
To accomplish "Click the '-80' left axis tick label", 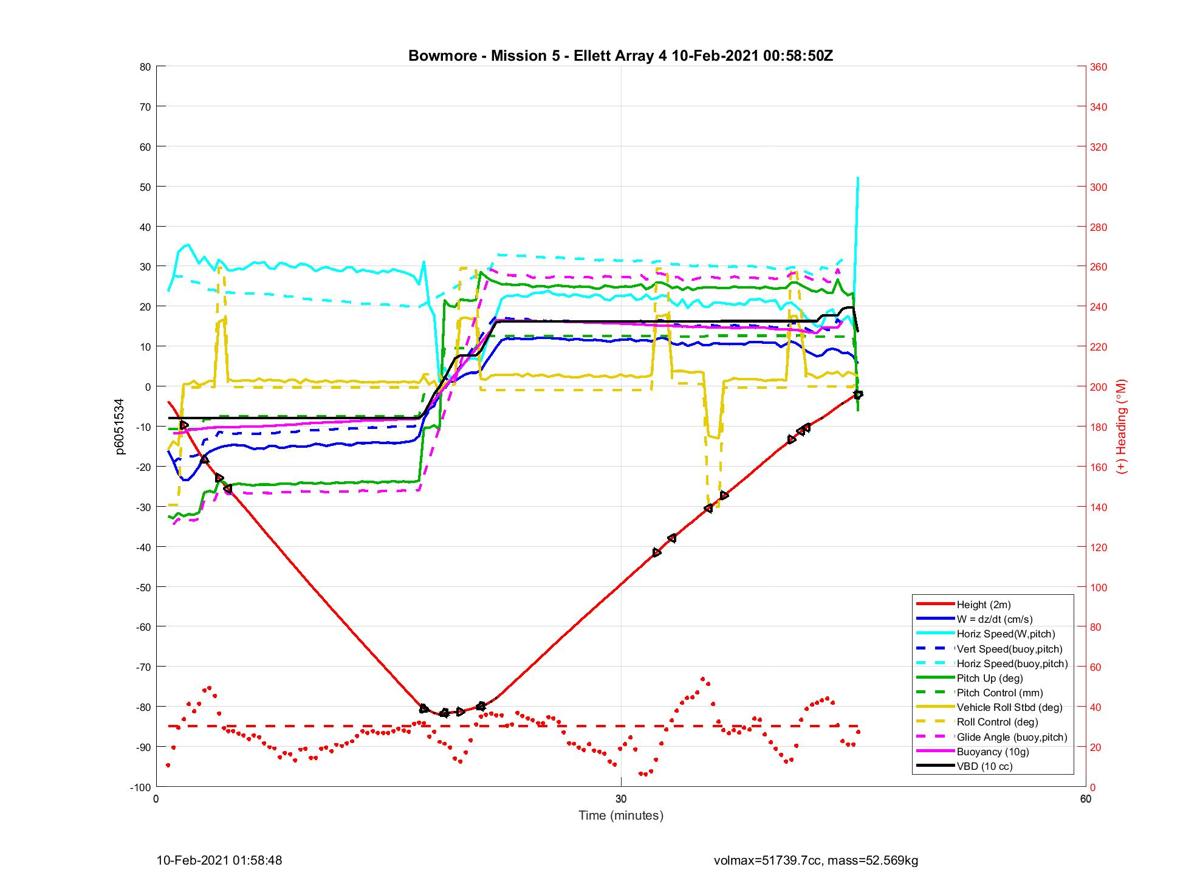I will point(142,707).
